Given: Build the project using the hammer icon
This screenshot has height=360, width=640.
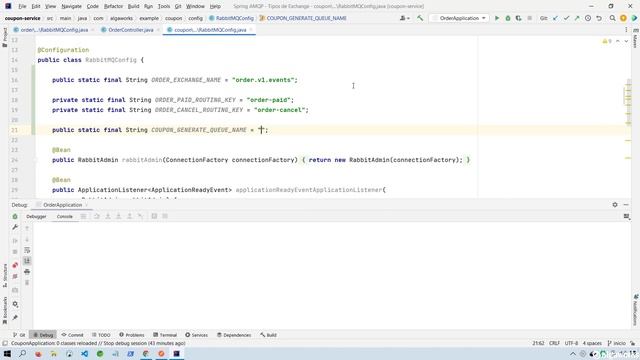Looking at the screenshot, I should (x=420, y=18).
